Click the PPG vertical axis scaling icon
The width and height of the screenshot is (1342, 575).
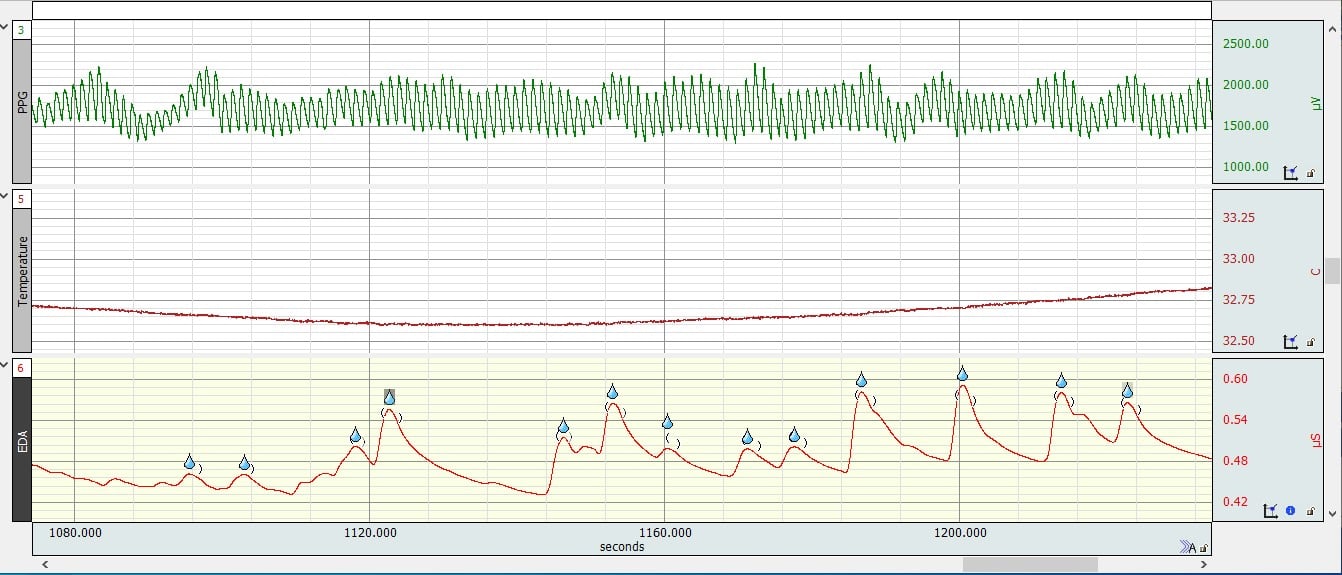click(x=1290, y=173)
